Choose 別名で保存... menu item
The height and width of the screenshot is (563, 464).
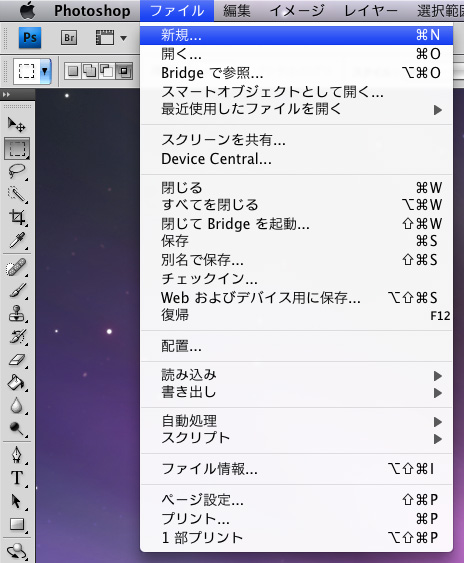coord(296,260)
